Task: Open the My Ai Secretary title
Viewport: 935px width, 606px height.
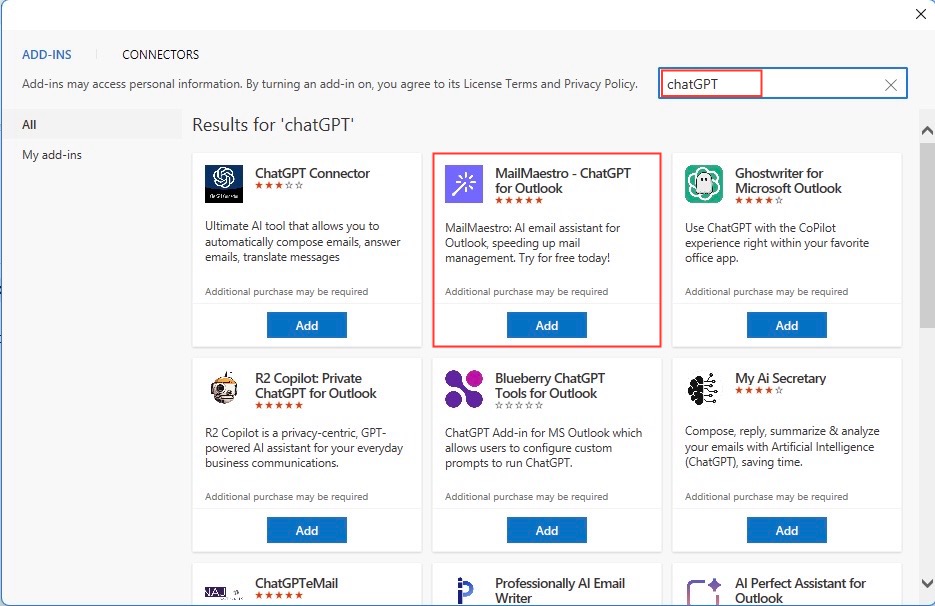Action: coord(780,378)
